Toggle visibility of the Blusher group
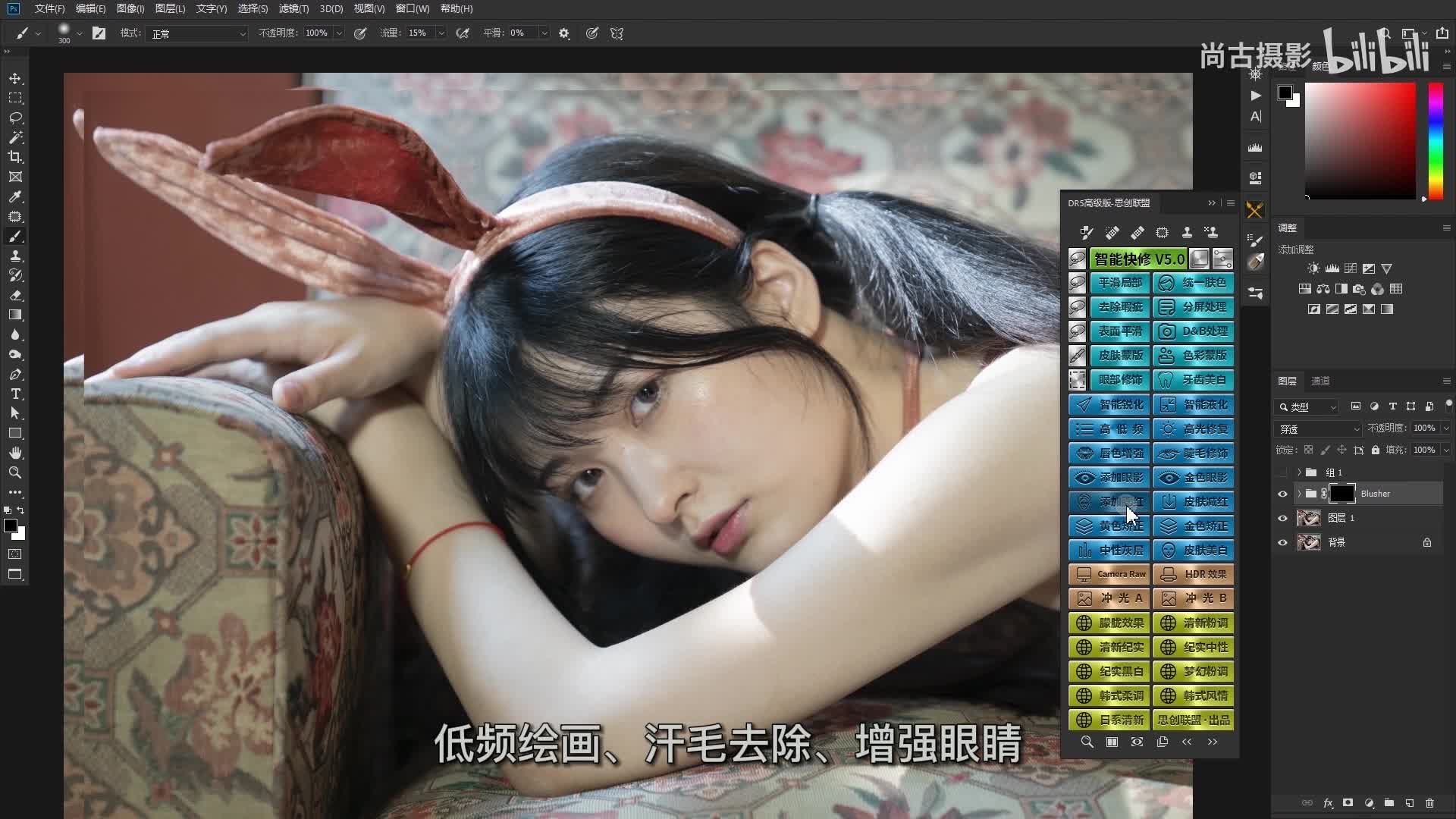1456x819 pixels. [x=1282, y=494]
